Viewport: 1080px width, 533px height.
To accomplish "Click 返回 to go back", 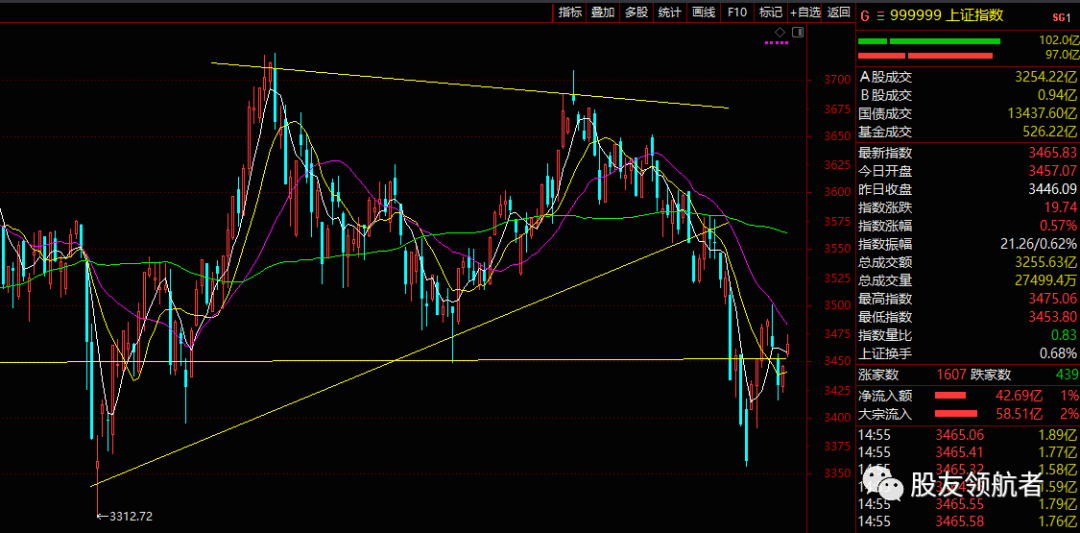I will 839,12.
